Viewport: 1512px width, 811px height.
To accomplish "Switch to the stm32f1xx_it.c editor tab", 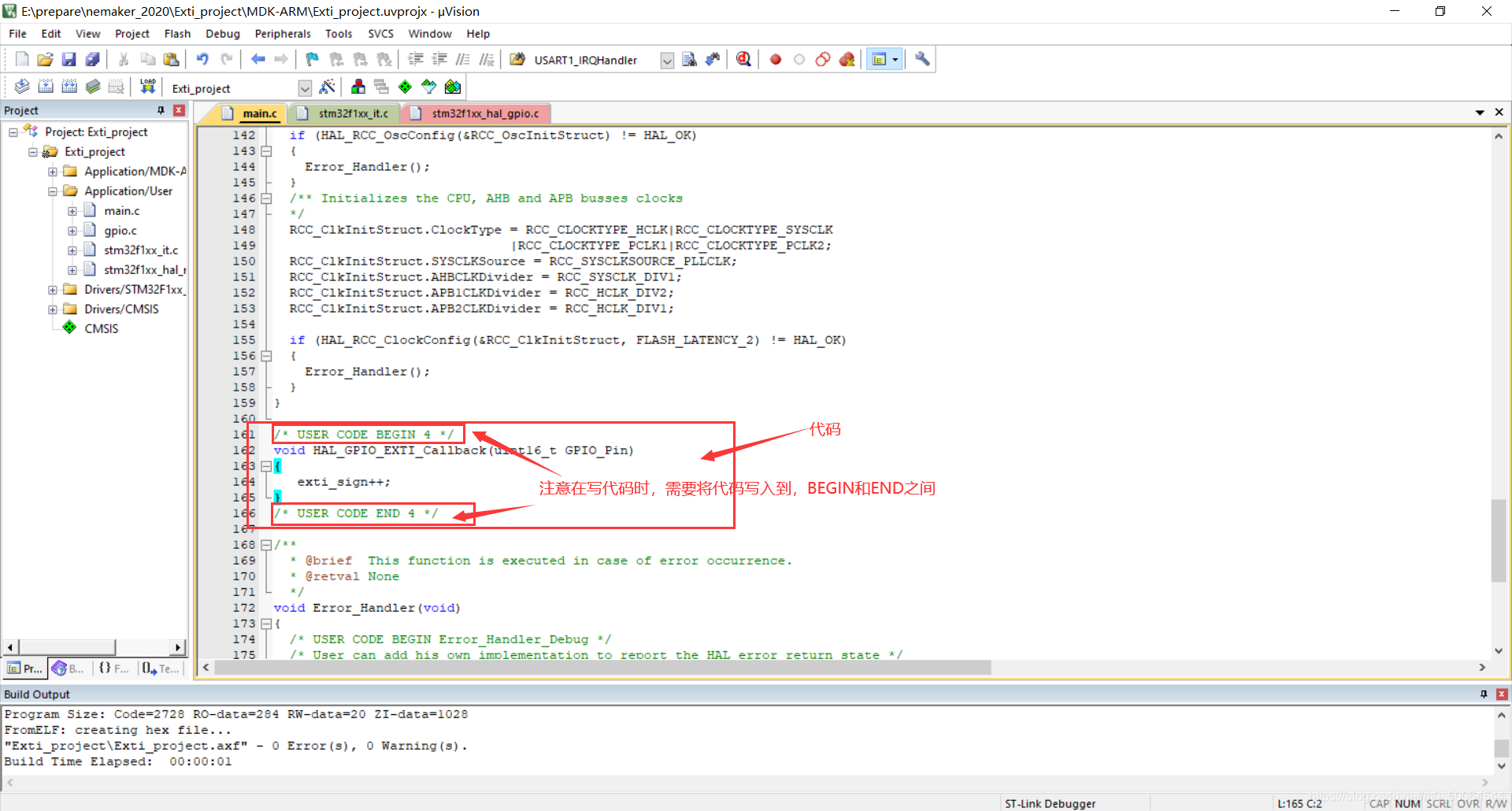I will click(x=345, y=113).
